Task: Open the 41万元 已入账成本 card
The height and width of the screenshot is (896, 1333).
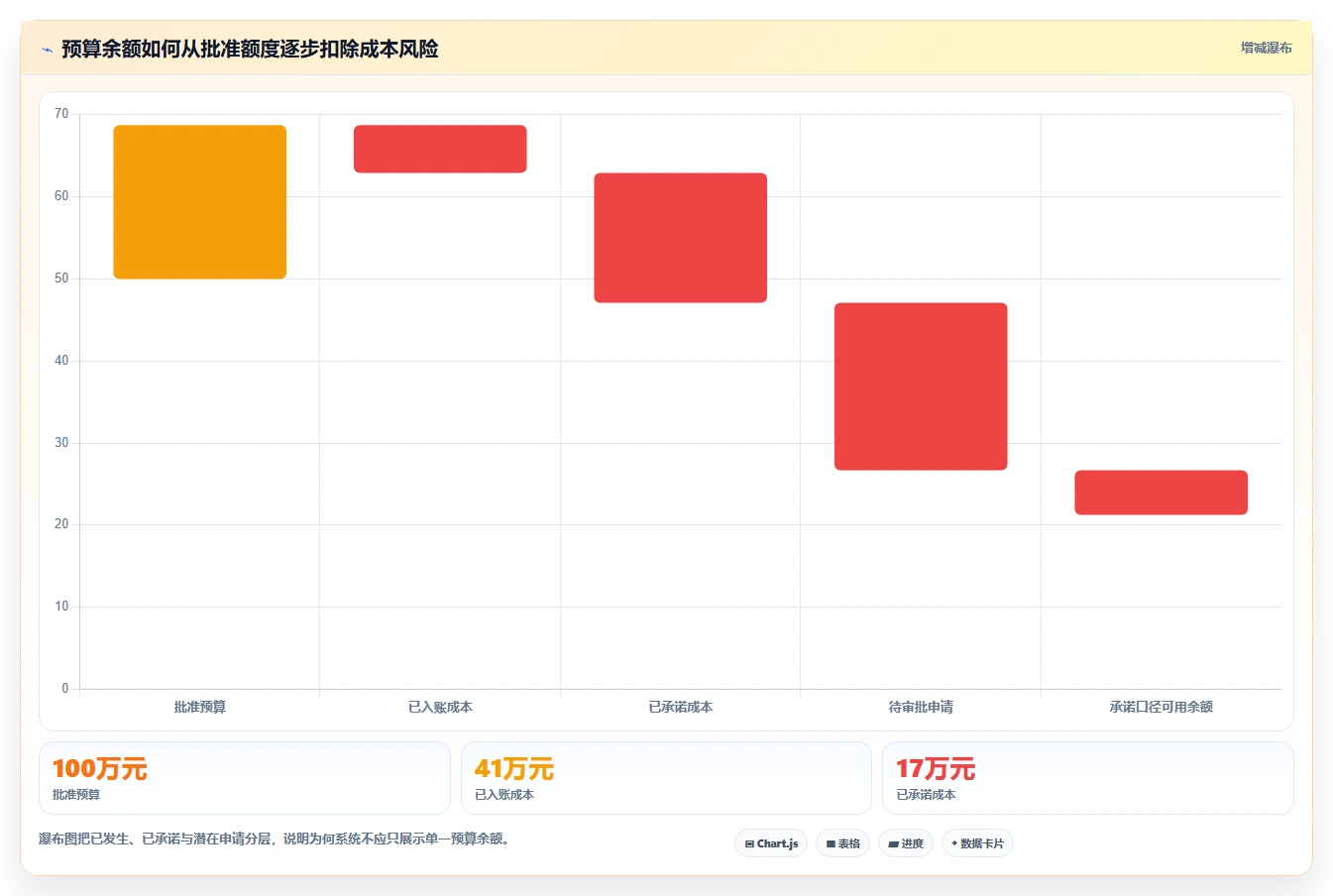Action: pos(666,778)
